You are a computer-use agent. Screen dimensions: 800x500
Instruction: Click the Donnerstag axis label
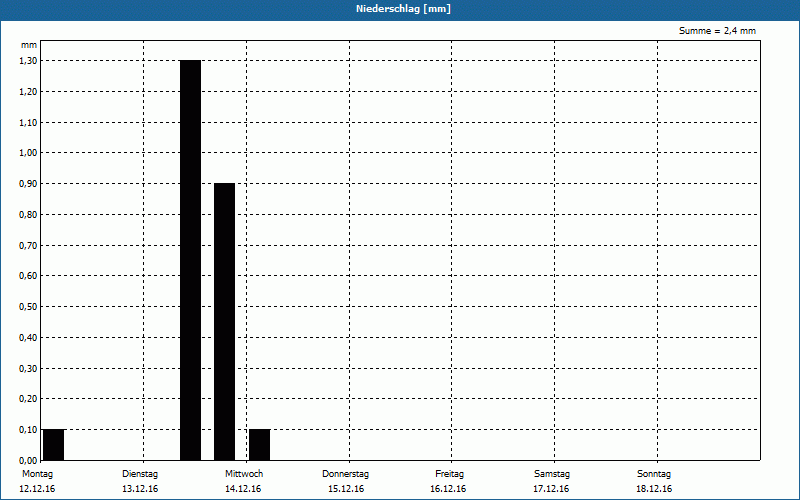pyautogui.click(x=345, y=474)
